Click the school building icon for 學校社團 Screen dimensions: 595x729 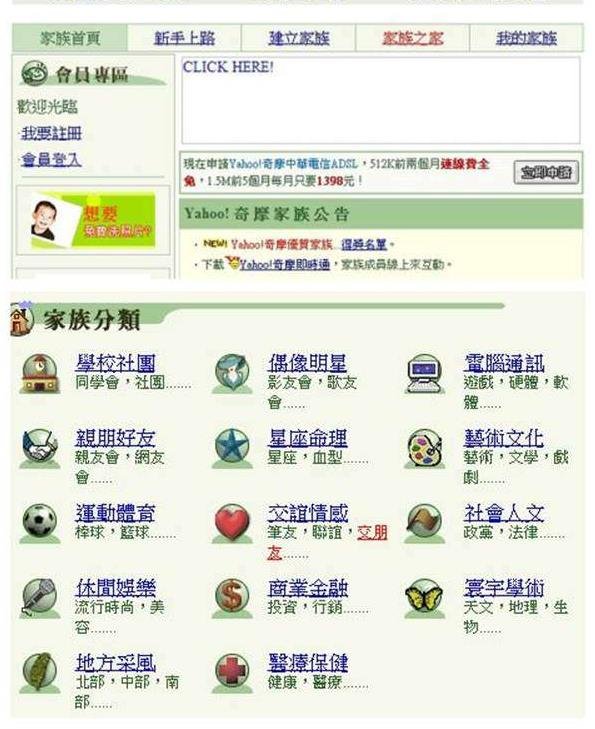[40, 374]
